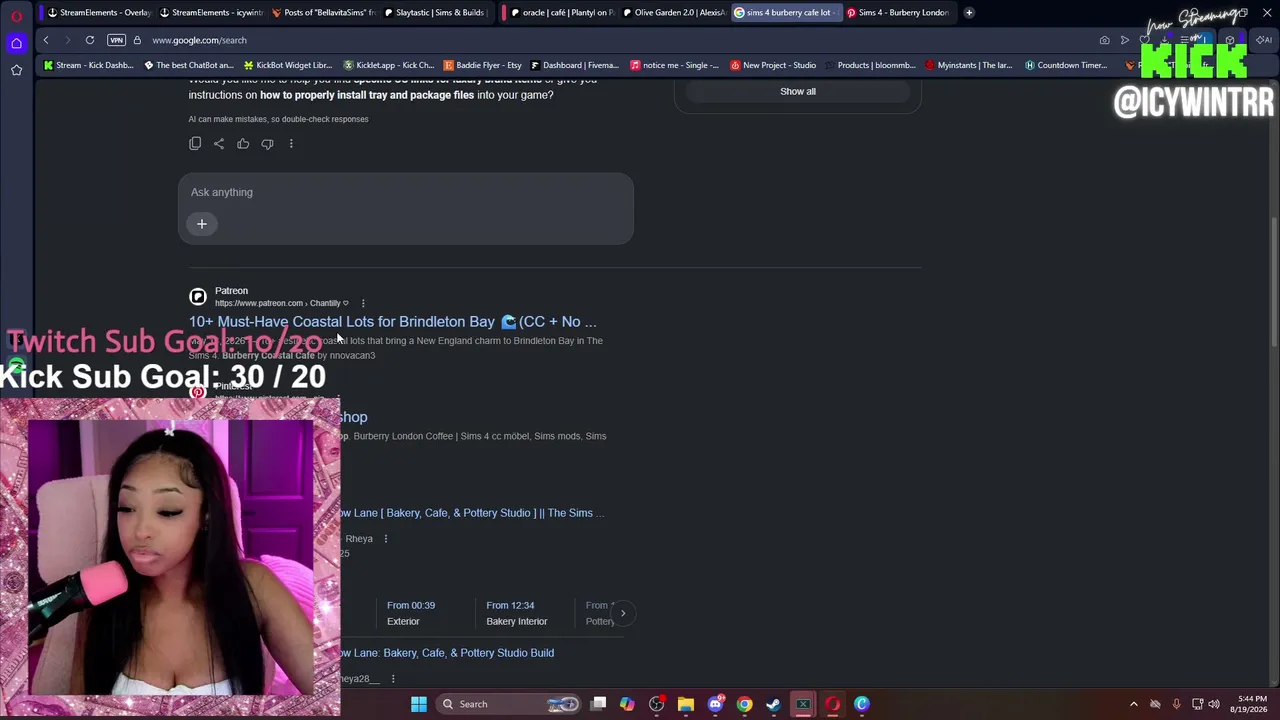The image size is (1280, 720).
Task: Open File Explorer from the taskbar
Action: [x=686, y=704]
